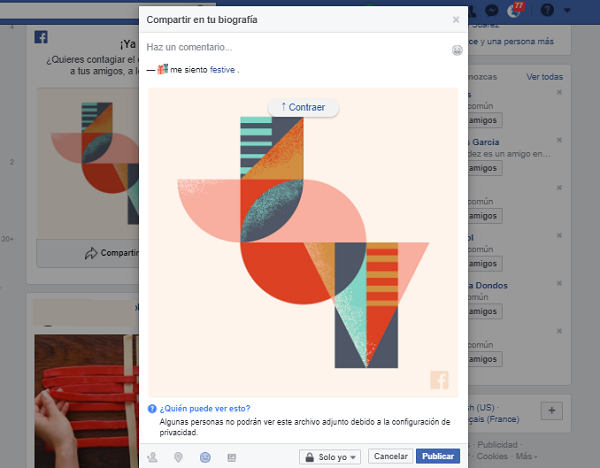Open the feeling/activity smiley icon
This screenshot has width=600, height=468.
205,457
